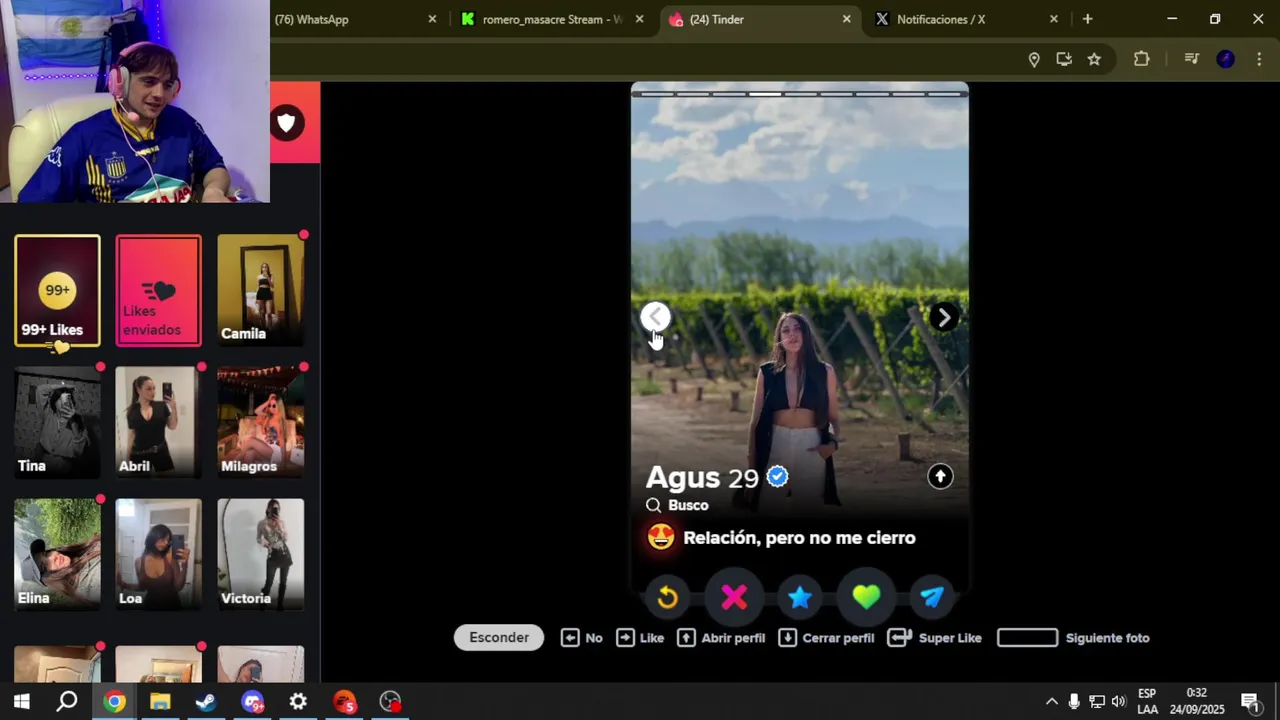Open Settings gear in taskbar

298,701
